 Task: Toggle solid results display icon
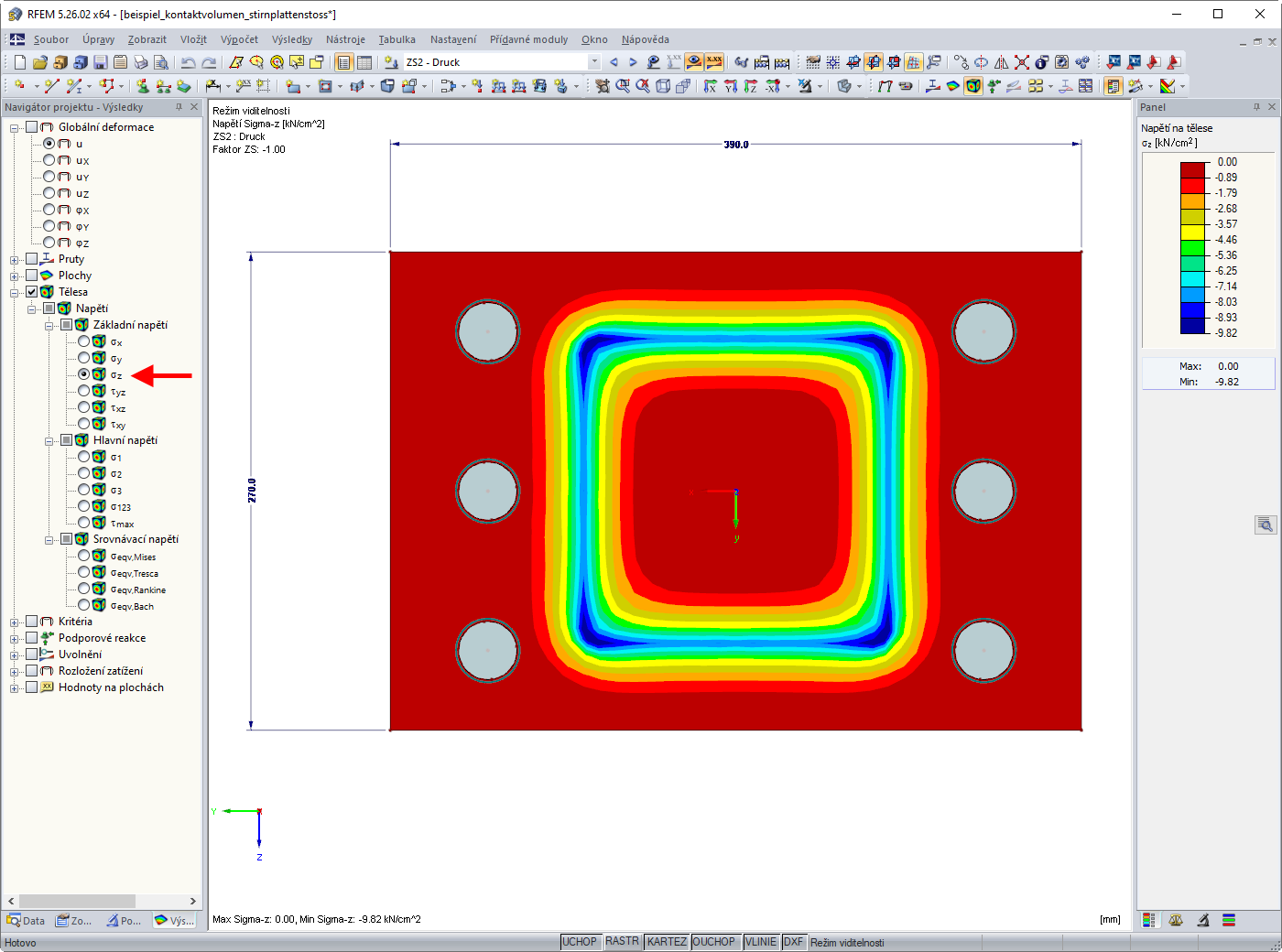click(x=973, y=86)
